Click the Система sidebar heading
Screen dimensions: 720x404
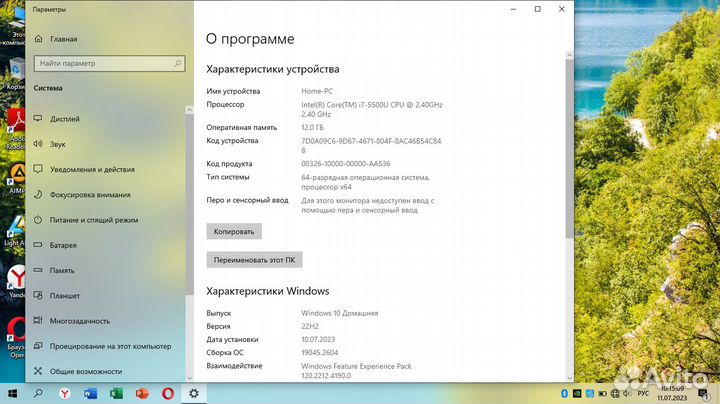[48, 88]
